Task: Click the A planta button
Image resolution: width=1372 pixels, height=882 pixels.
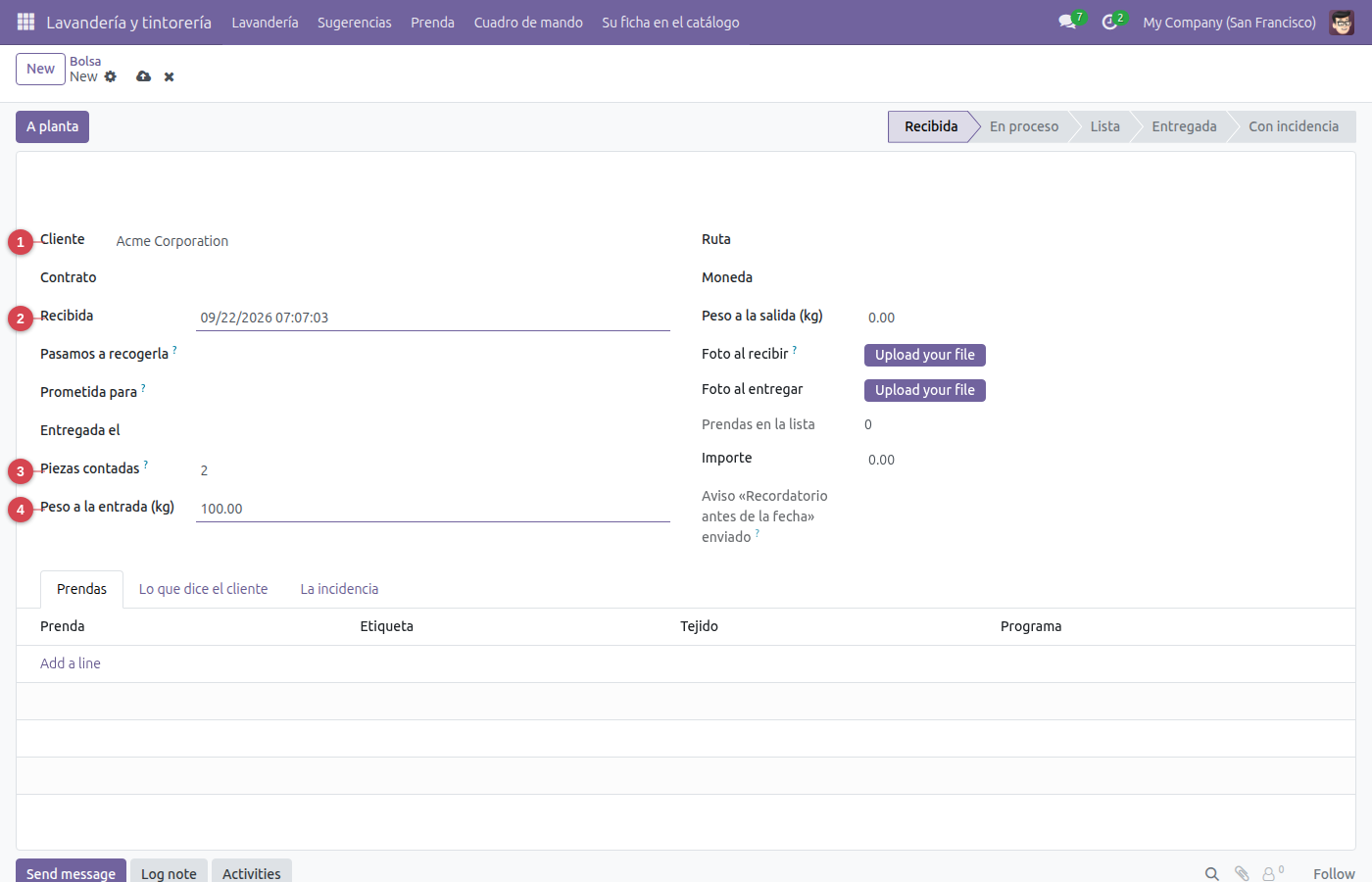Action: [x=52, y=126]
